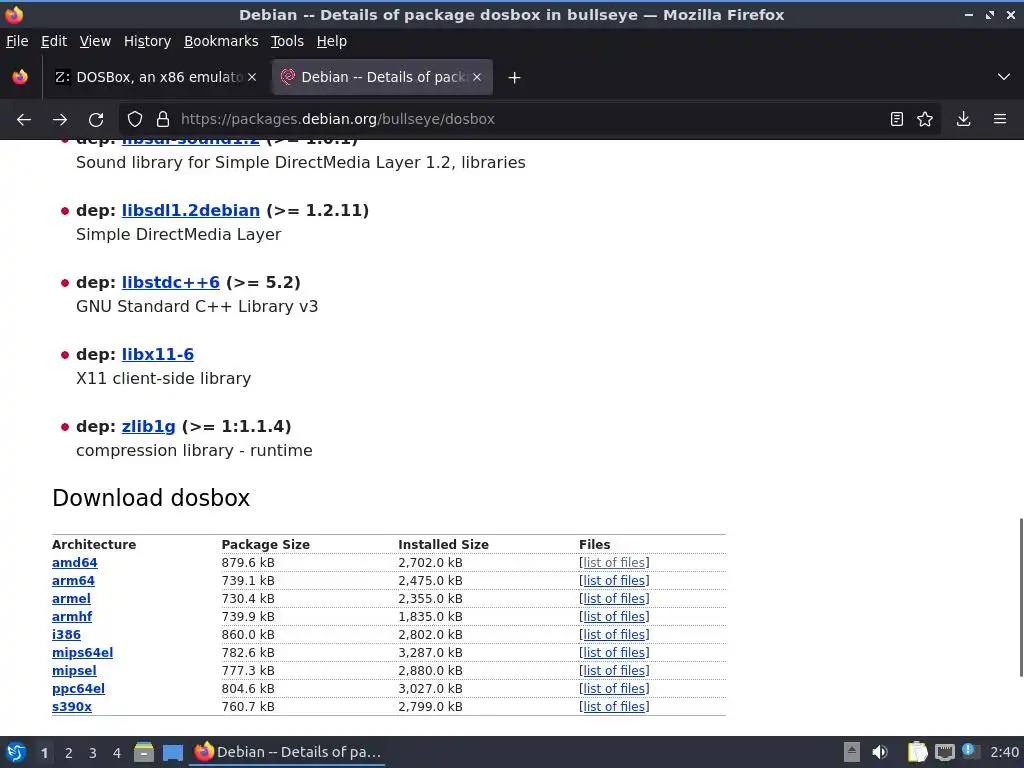Focus Firefox window in taskbar
1024x768 pixels.
click(287, 752)
